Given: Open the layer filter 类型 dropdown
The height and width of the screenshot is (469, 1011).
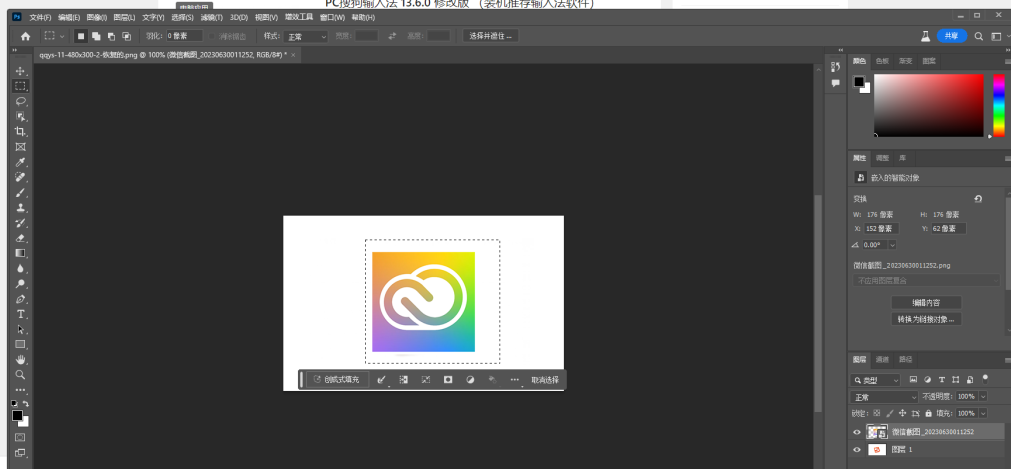Looking at the screenshot, I should tap(875, 380).
